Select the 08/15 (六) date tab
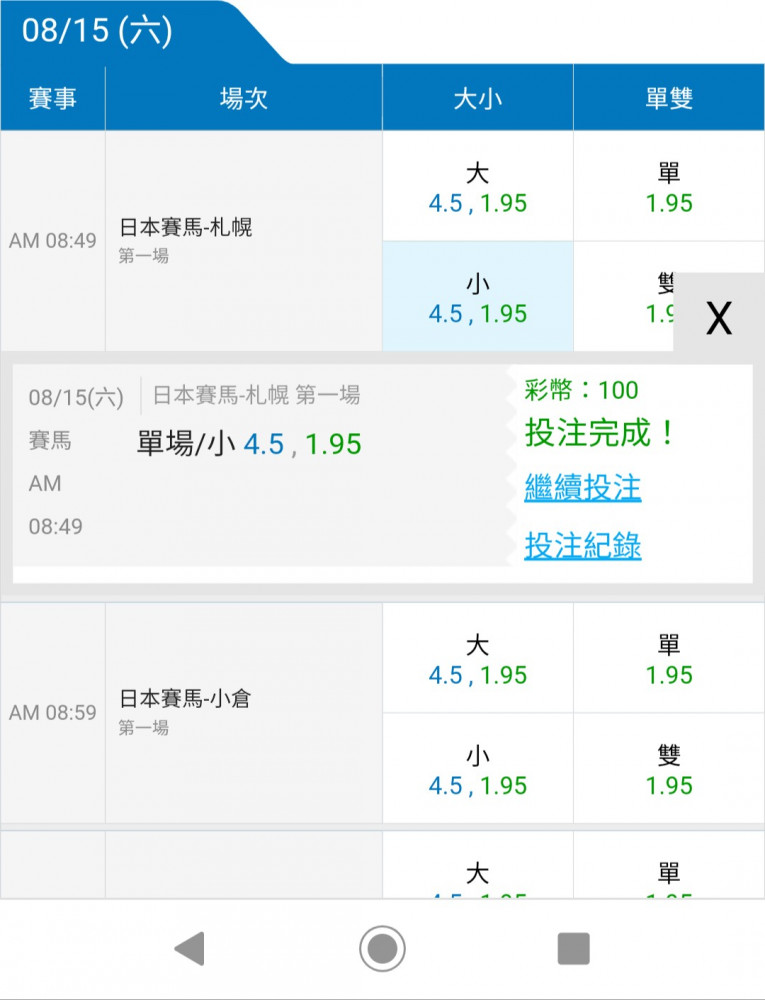The image size is (765, 1000). pyautogui.click(x=97, y=31)
